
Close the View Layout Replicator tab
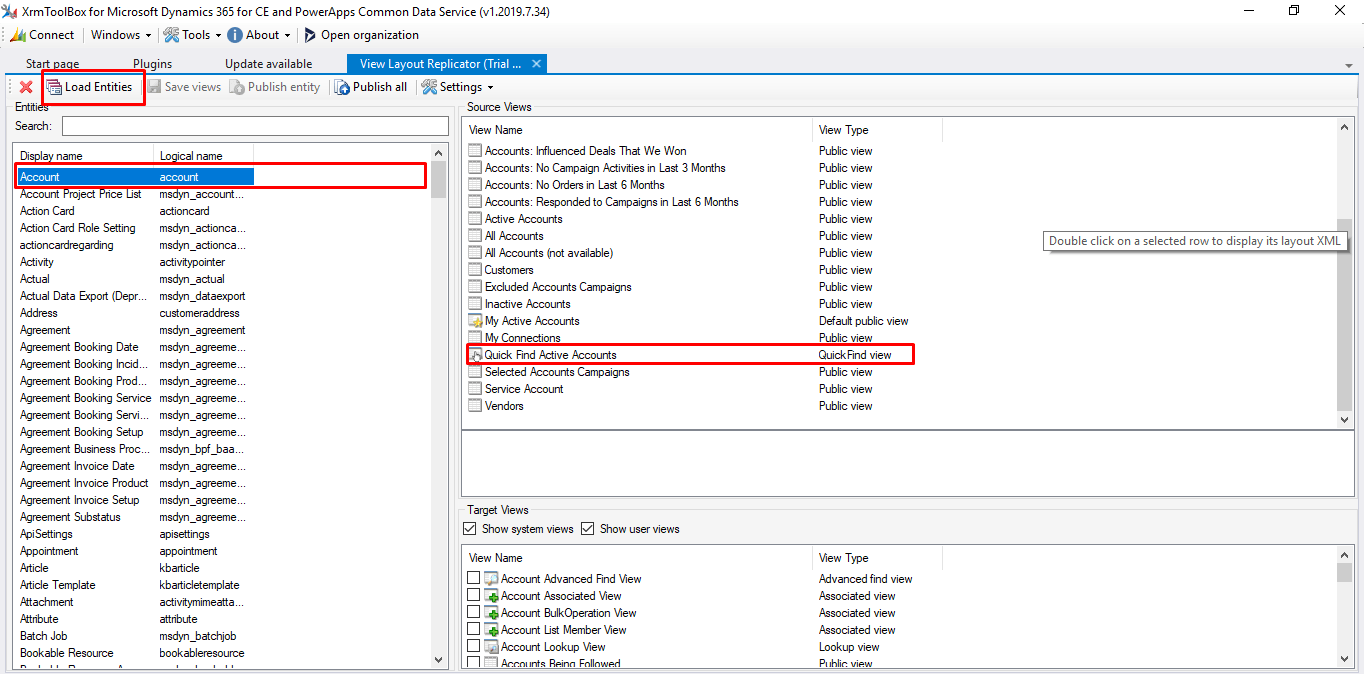537,64
